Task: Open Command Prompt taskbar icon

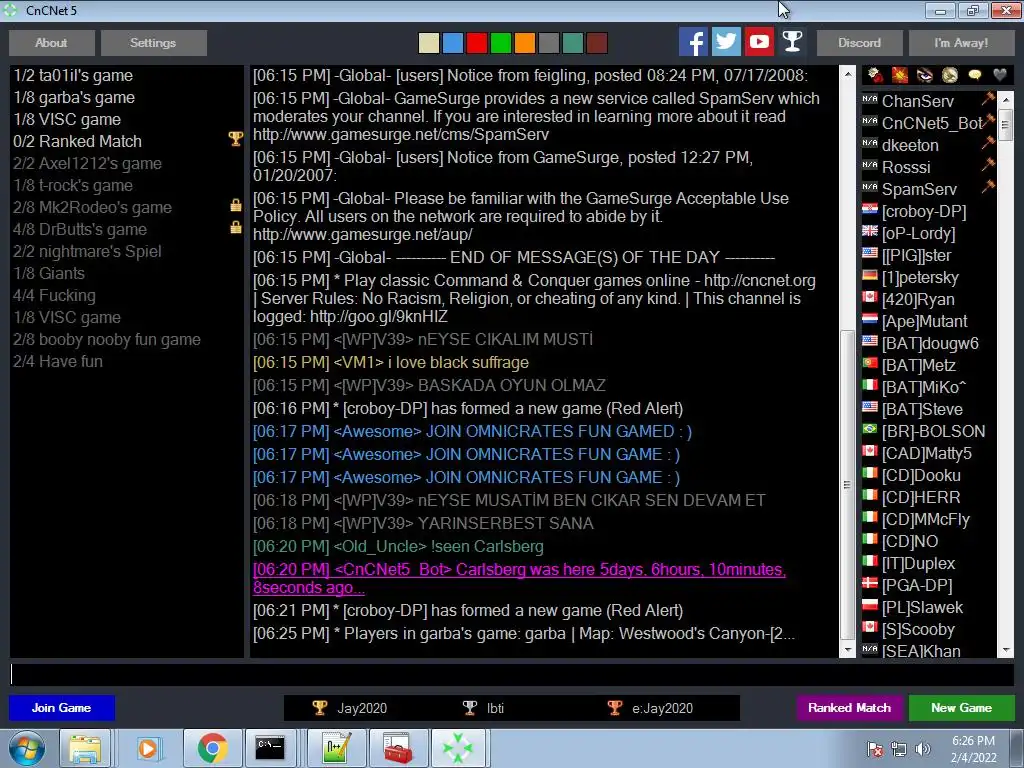Action: [x=270, y=748]
